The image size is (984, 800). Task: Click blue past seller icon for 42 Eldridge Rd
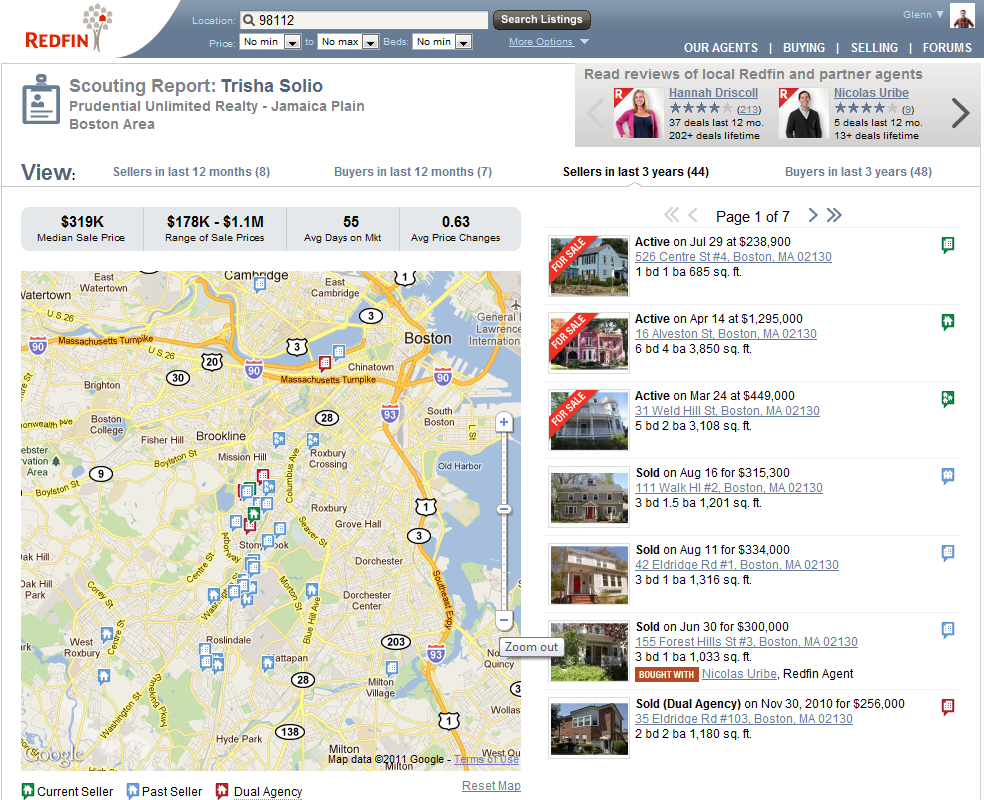pyautogui.click(x=948, y=553)
